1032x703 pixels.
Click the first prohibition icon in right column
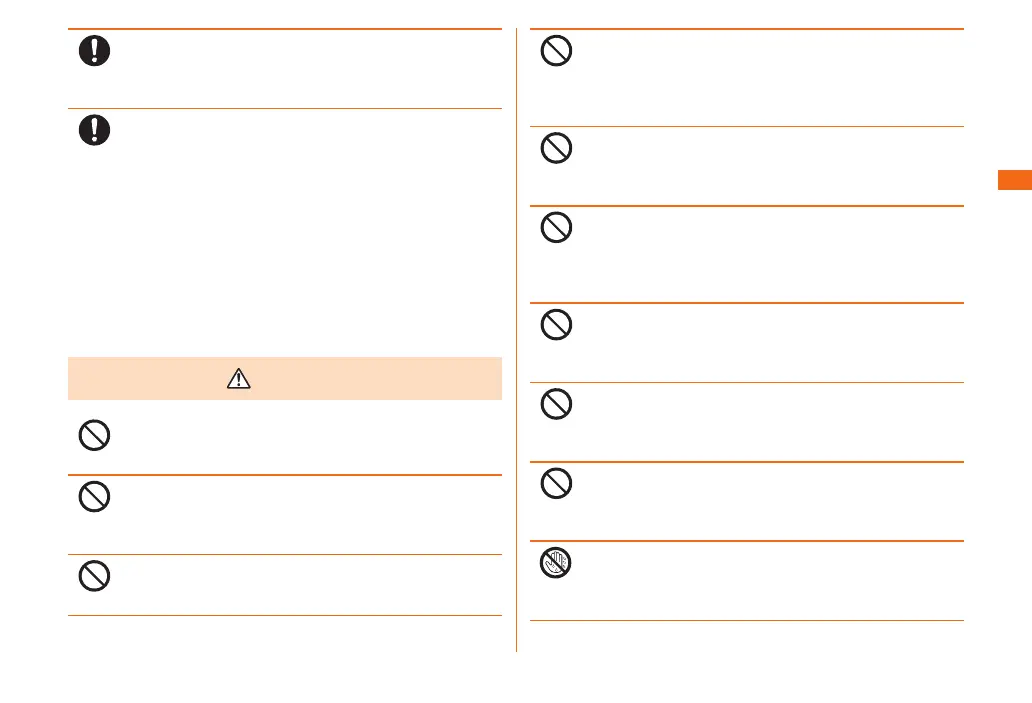pos(556,51)
